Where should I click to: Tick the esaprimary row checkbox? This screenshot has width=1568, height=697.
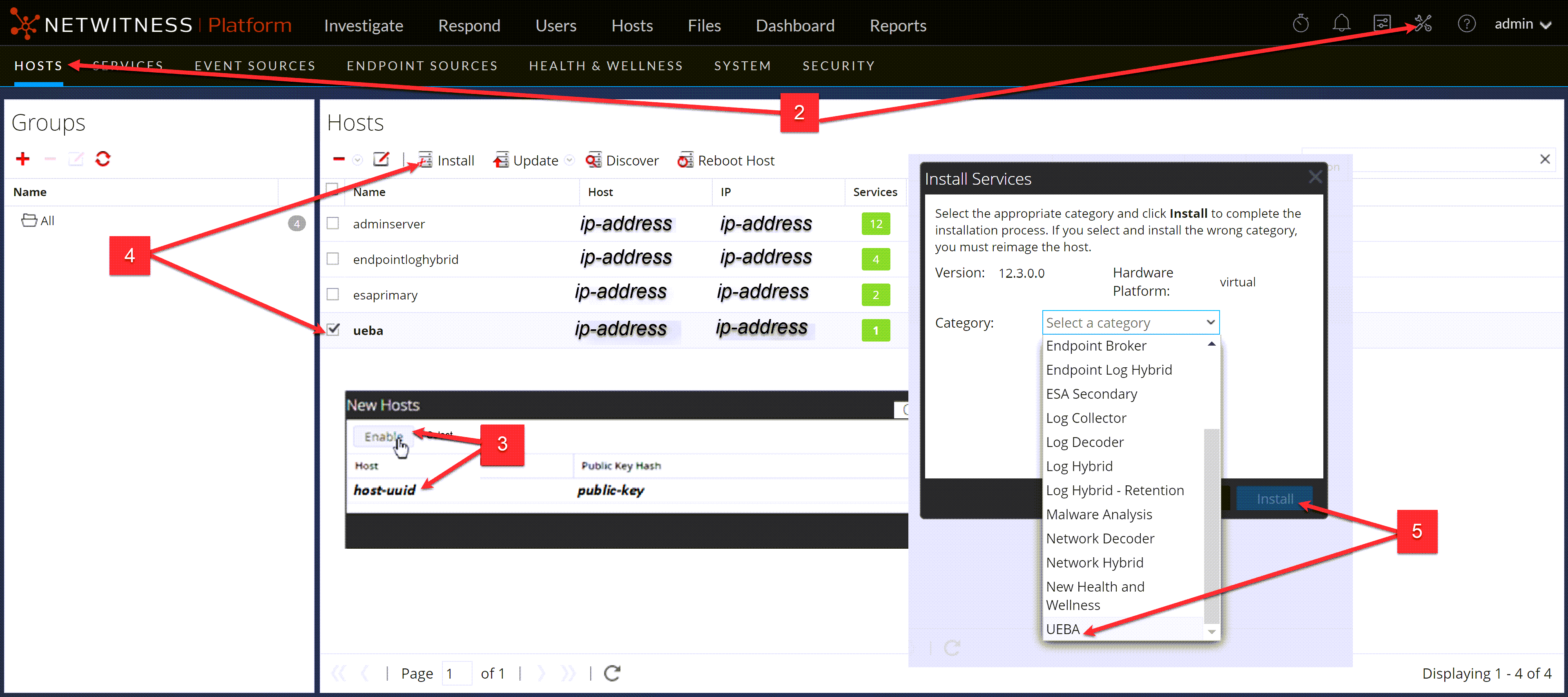click(x=332, y=295)
